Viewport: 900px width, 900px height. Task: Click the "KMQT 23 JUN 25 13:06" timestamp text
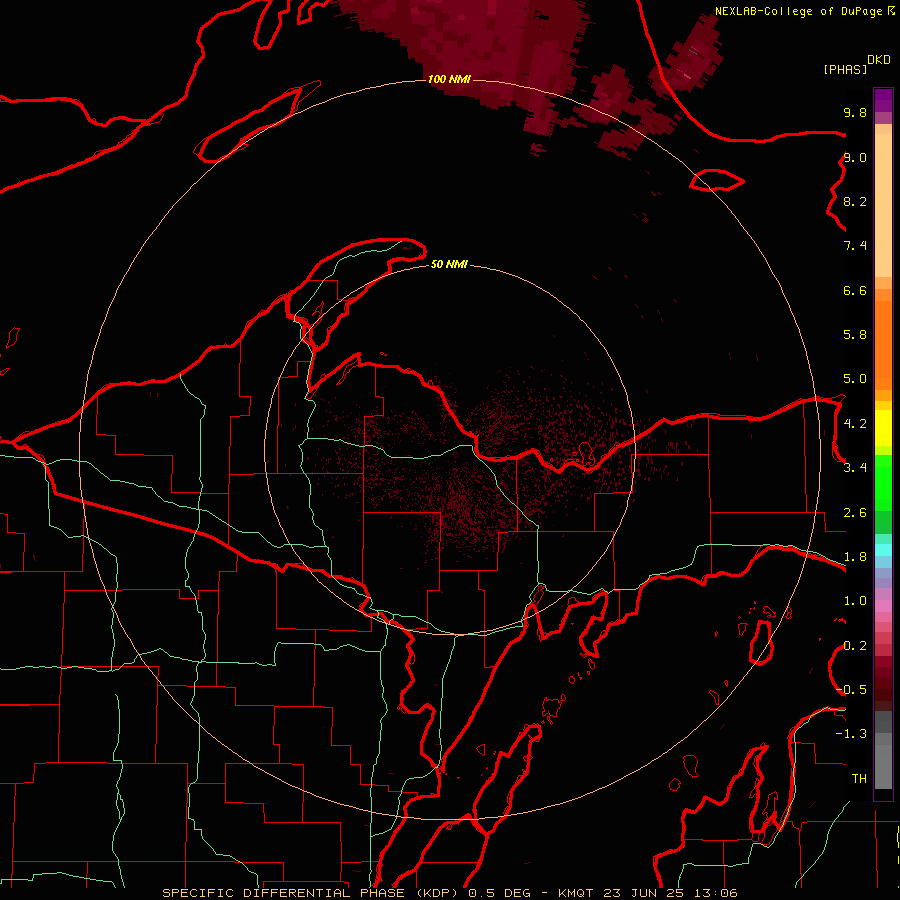(647, 893)
